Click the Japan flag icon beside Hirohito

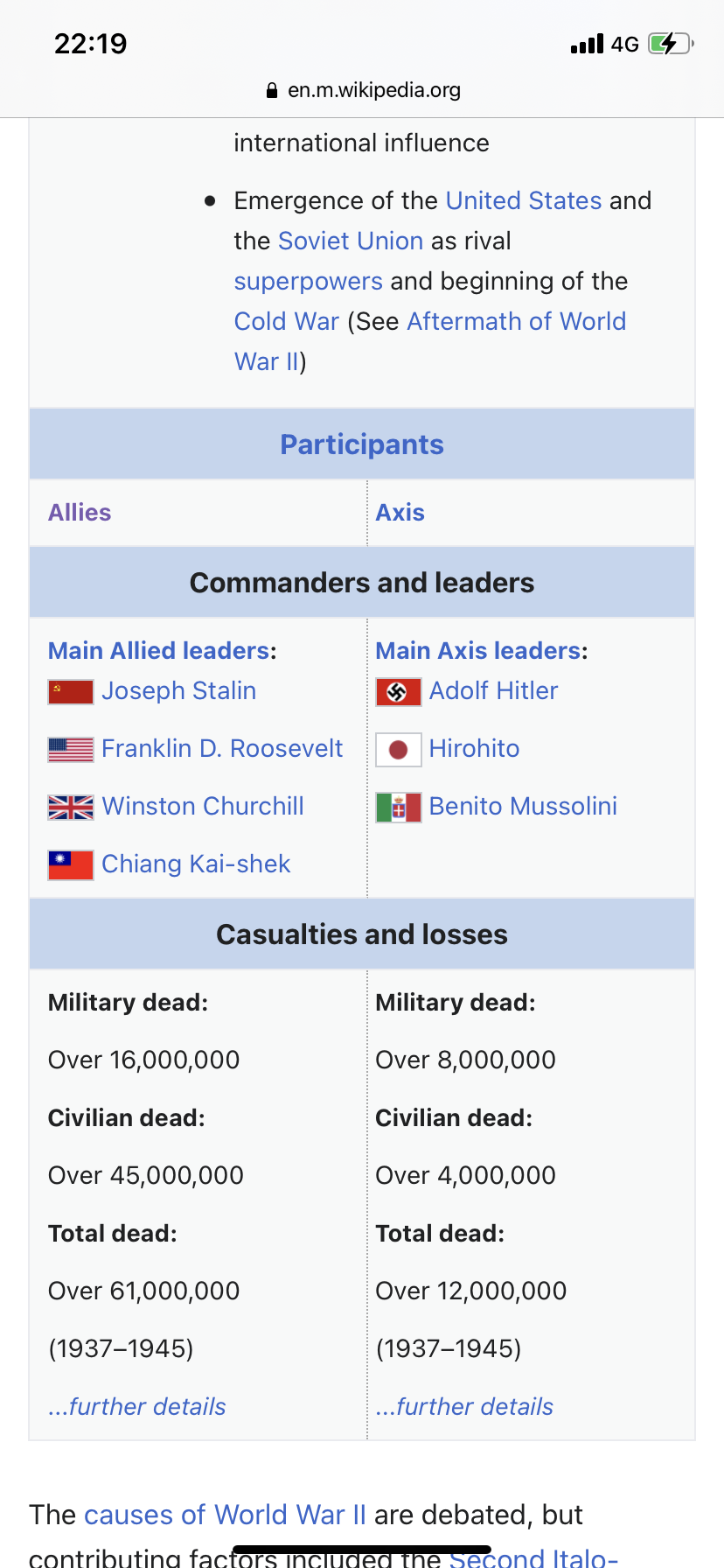[398, 750]
